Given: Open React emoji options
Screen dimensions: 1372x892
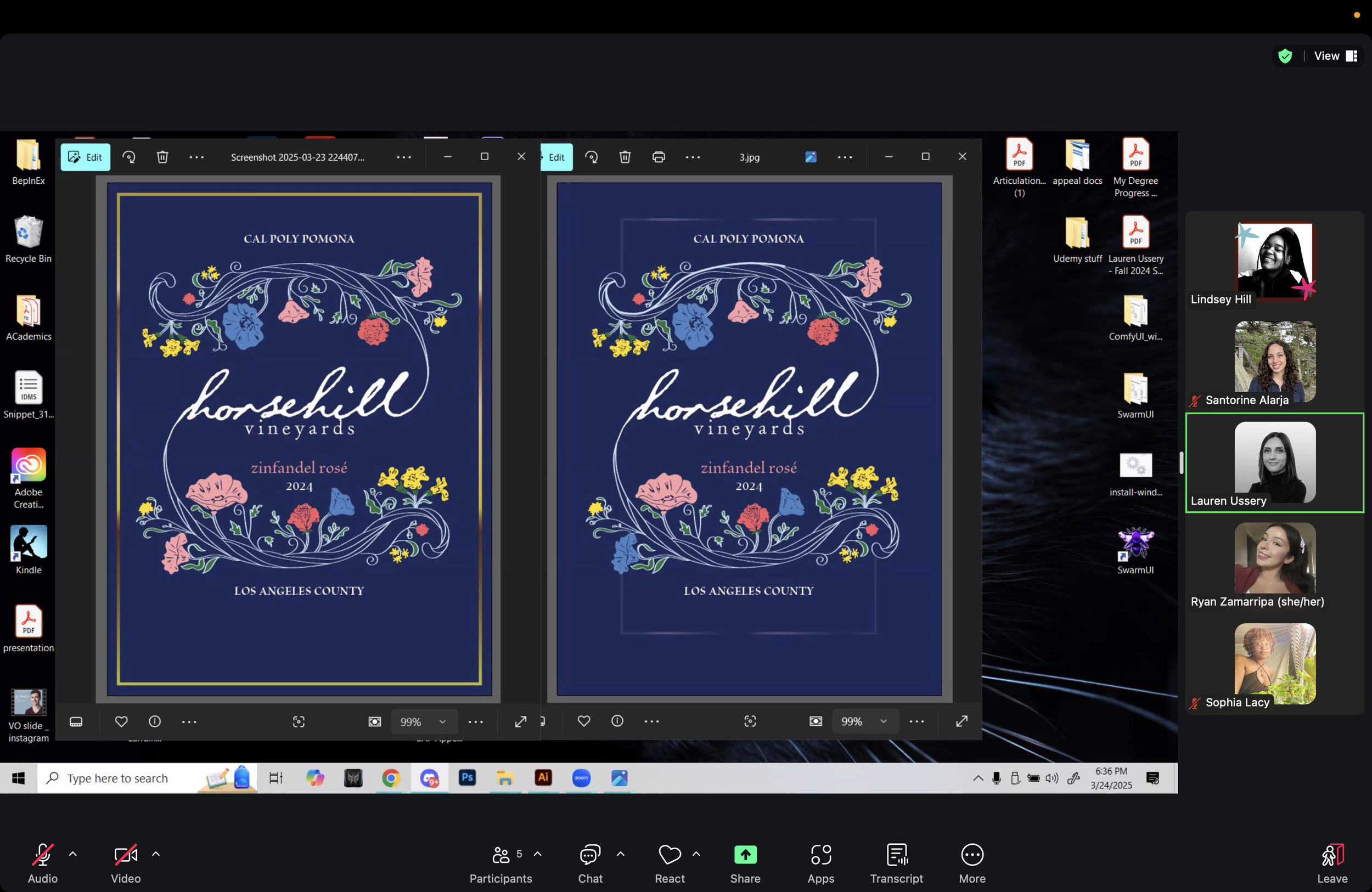Looking at the screenshot, I should coord(670,863).
